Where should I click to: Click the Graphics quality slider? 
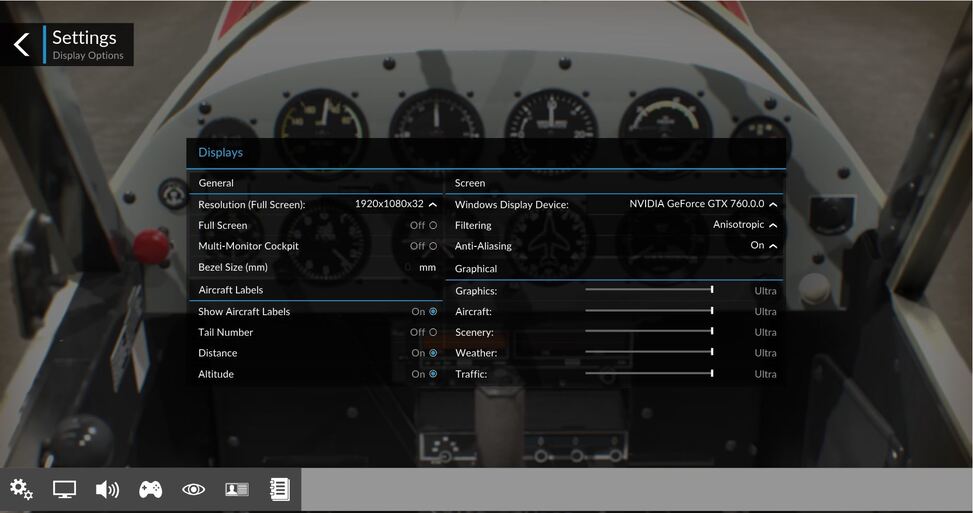point(649,290)
